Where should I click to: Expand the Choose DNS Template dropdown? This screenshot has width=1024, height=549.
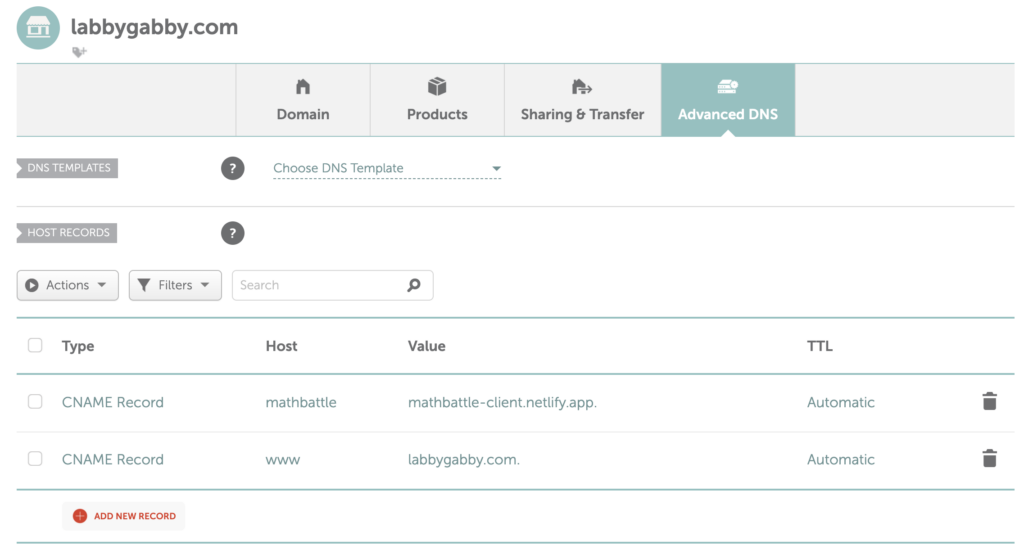pos(387,168)
